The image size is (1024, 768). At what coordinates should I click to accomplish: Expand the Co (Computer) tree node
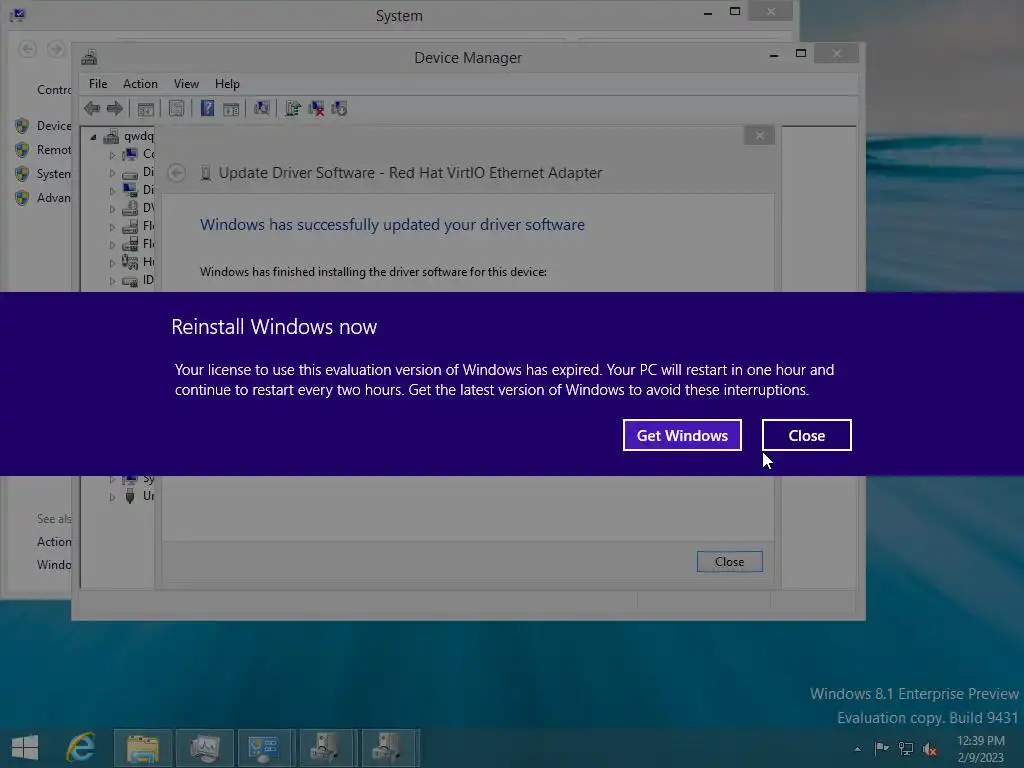(112, 155)
